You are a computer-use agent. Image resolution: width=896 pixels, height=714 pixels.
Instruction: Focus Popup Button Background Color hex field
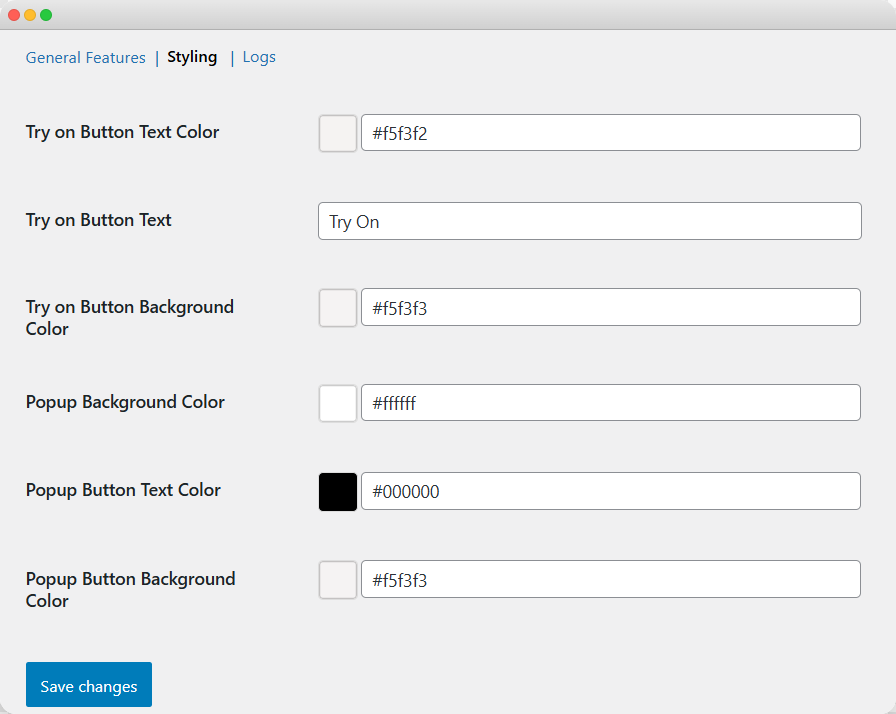click(x=610, y=579)
